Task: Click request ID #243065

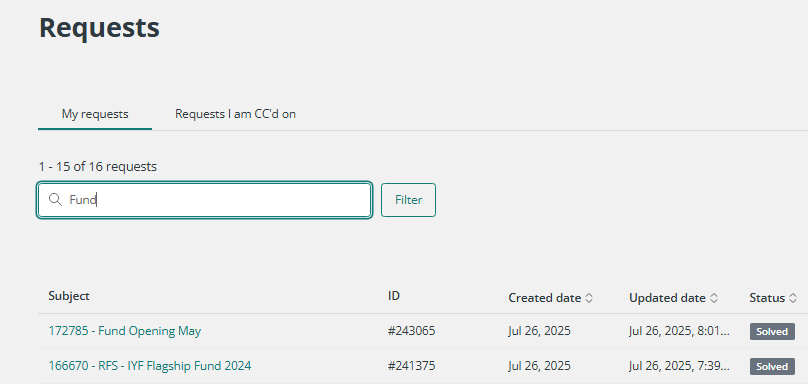Action: point(412,331)
